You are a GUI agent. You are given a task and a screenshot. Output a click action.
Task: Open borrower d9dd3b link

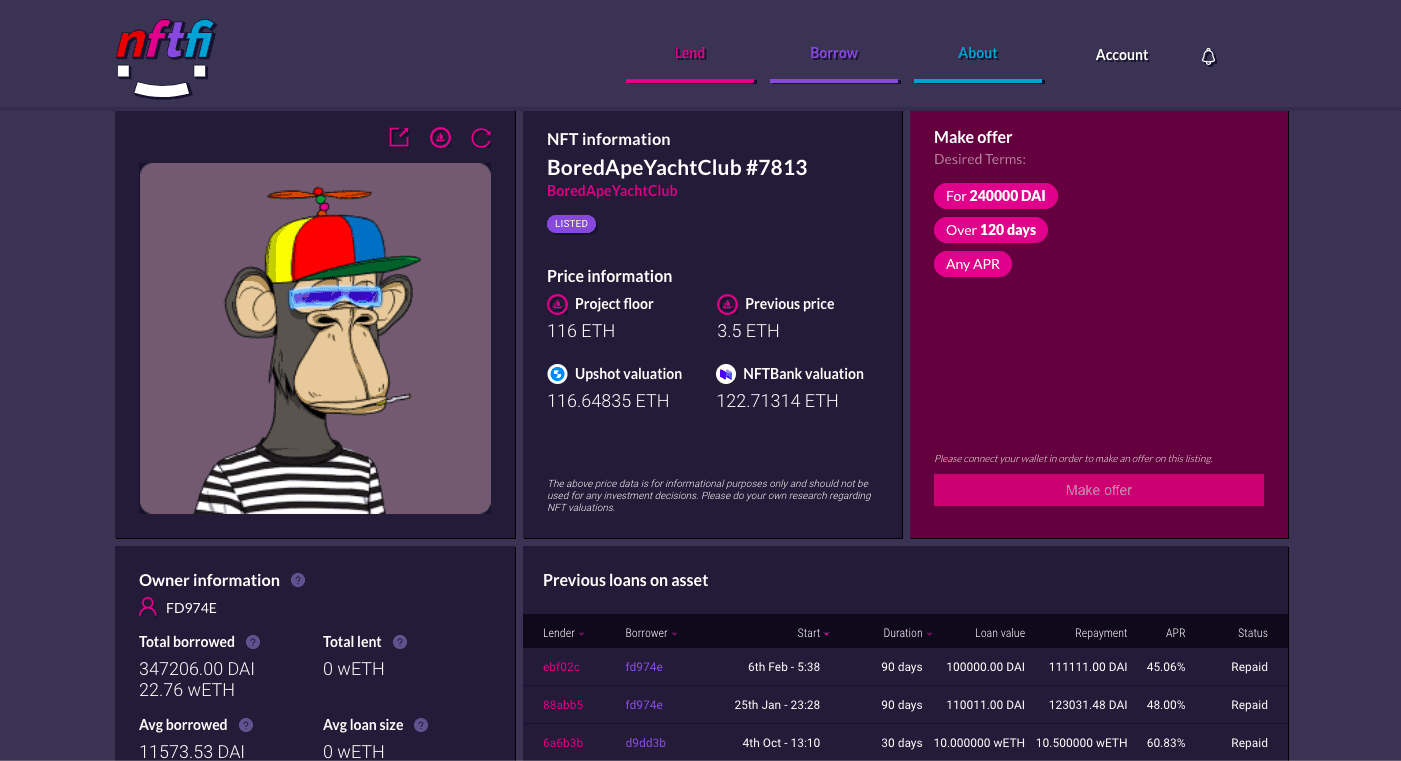click(x=645, y=743)
